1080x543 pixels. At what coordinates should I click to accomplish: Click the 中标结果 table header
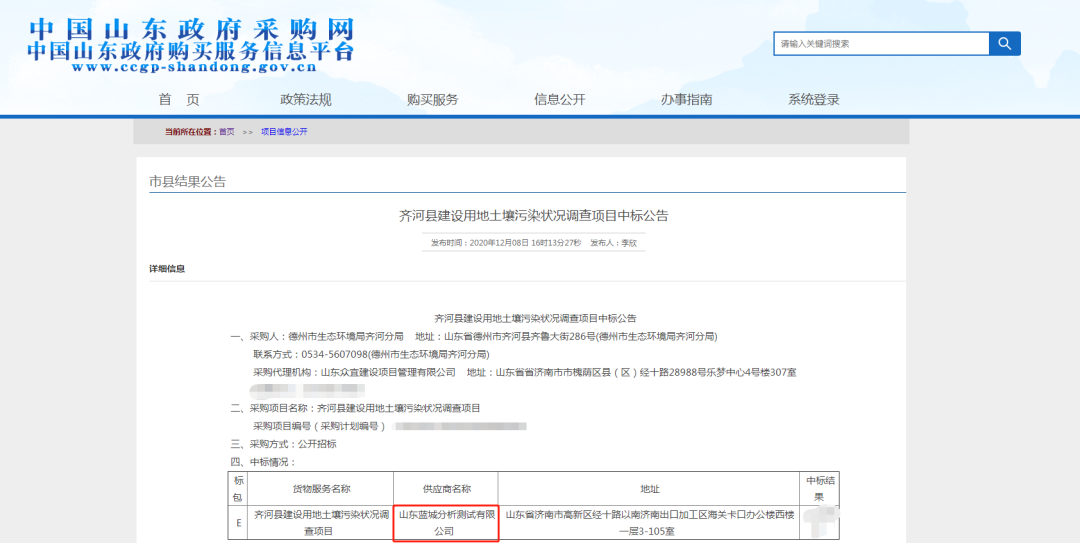click(x=820, y=489)
